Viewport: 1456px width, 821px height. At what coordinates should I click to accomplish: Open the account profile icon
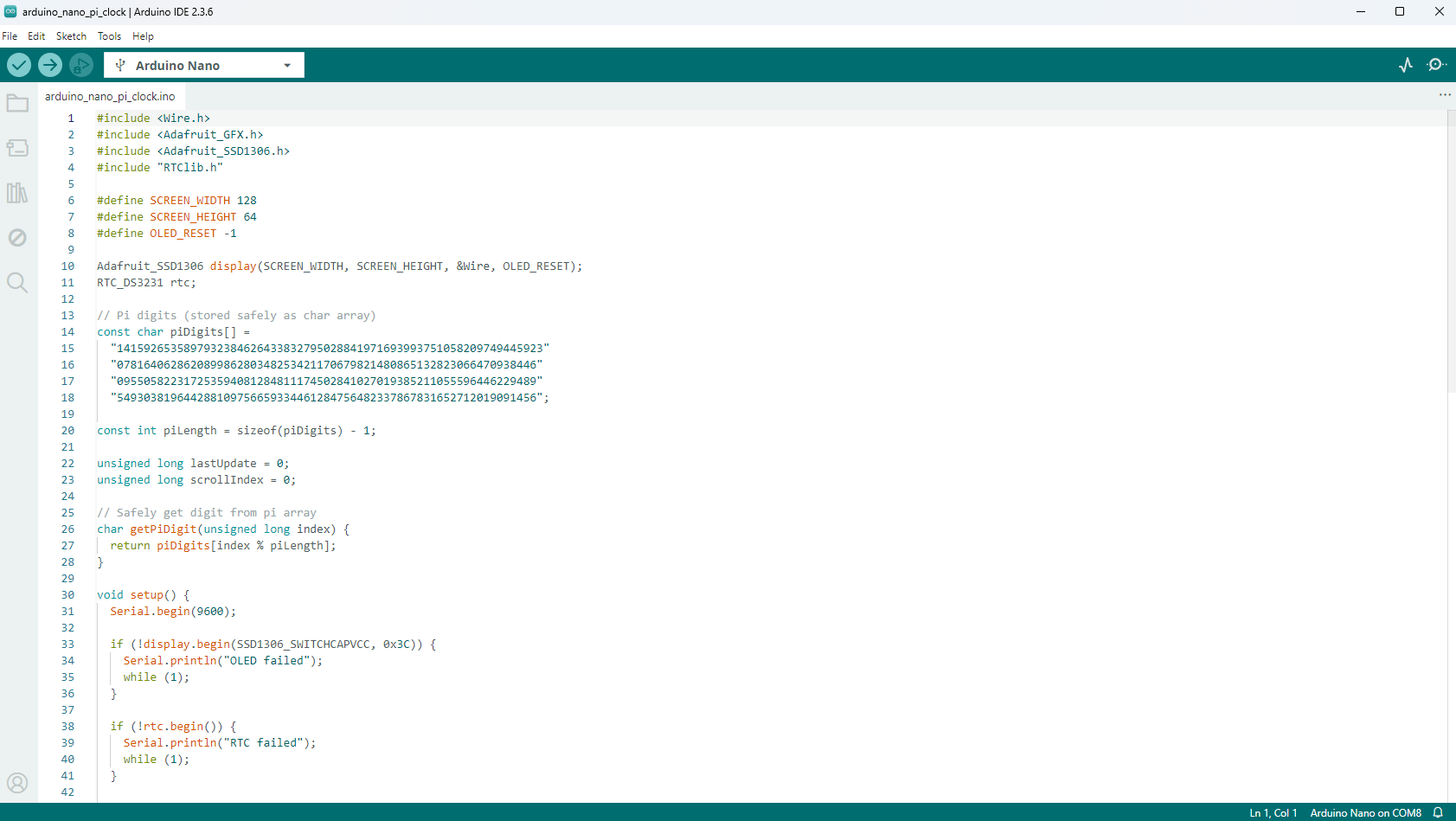pos(17,783)
